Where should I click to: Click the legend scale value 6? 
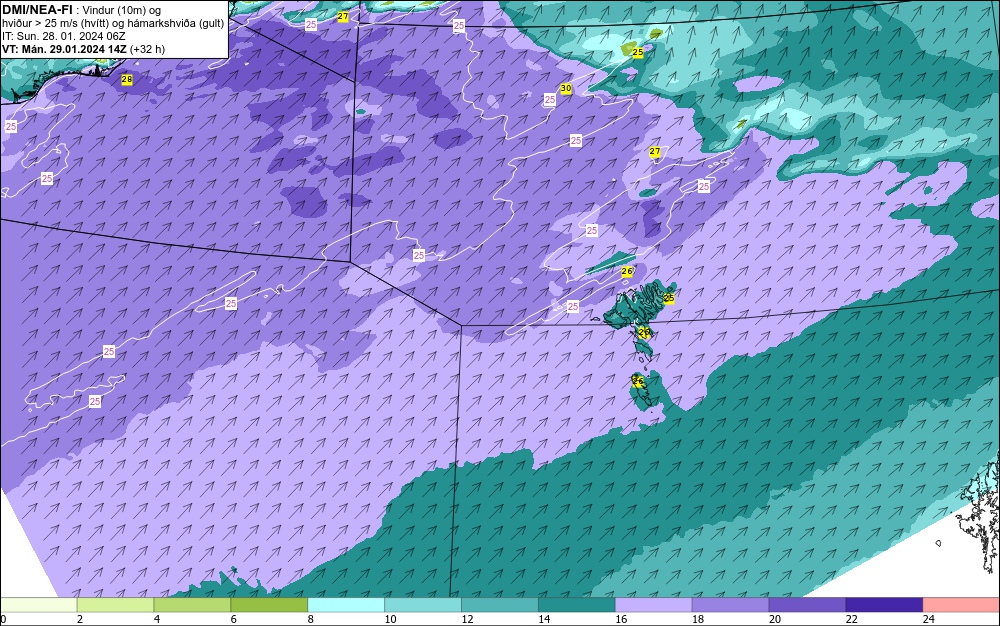pos(233,619)
